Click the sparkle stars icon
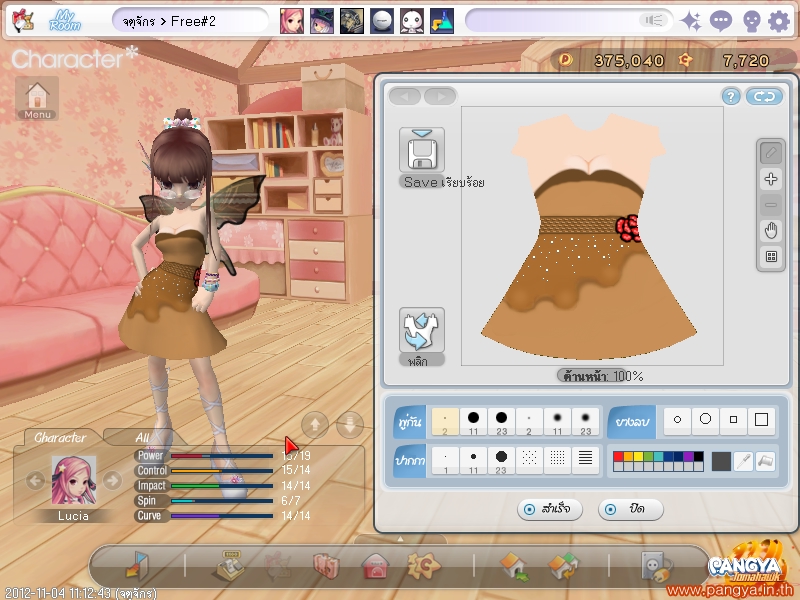This screenshot has width=800, height=600. [x=691, y=22]
